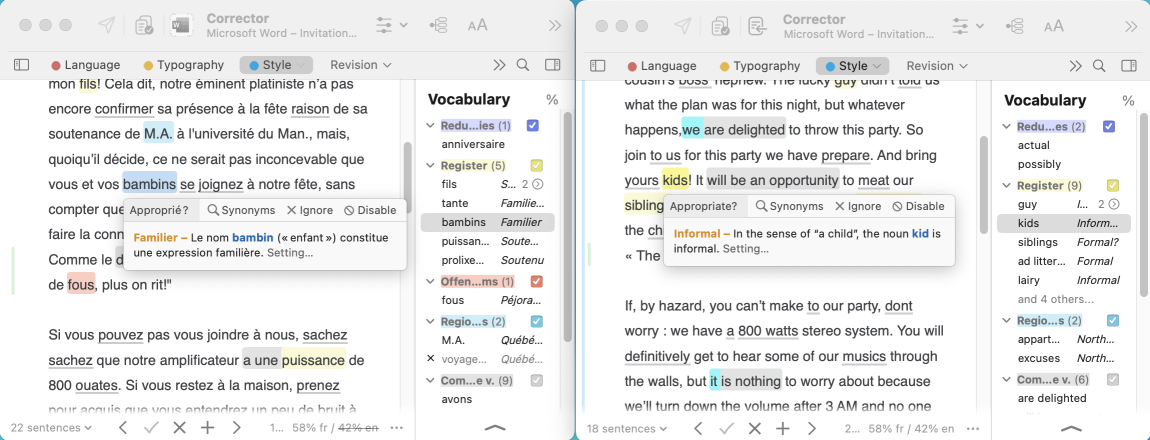Screen dimensions: 1150x440
Task: Open the Setting… link in the Informal popup
Action: tap(746, 249)
